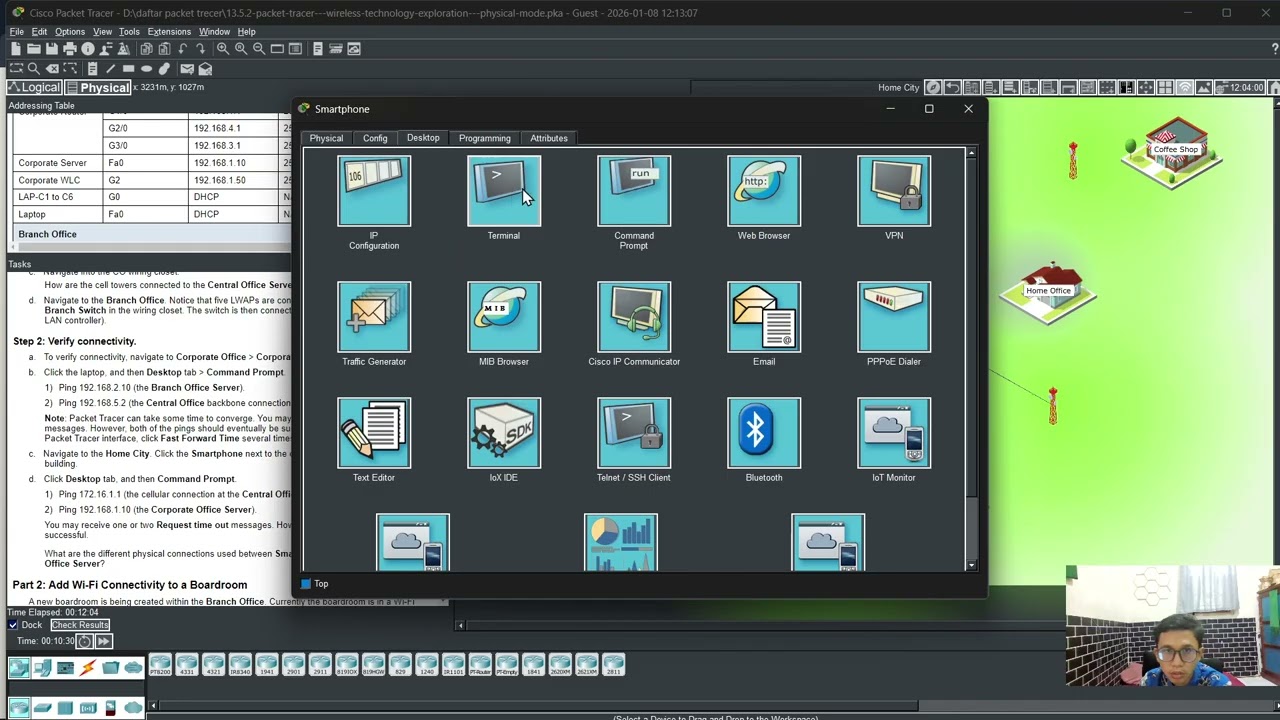Switch to the Physical workspace view
The height and width of the screenshot is (720, 1280).
pyautogui.click(x=98, y=88)
